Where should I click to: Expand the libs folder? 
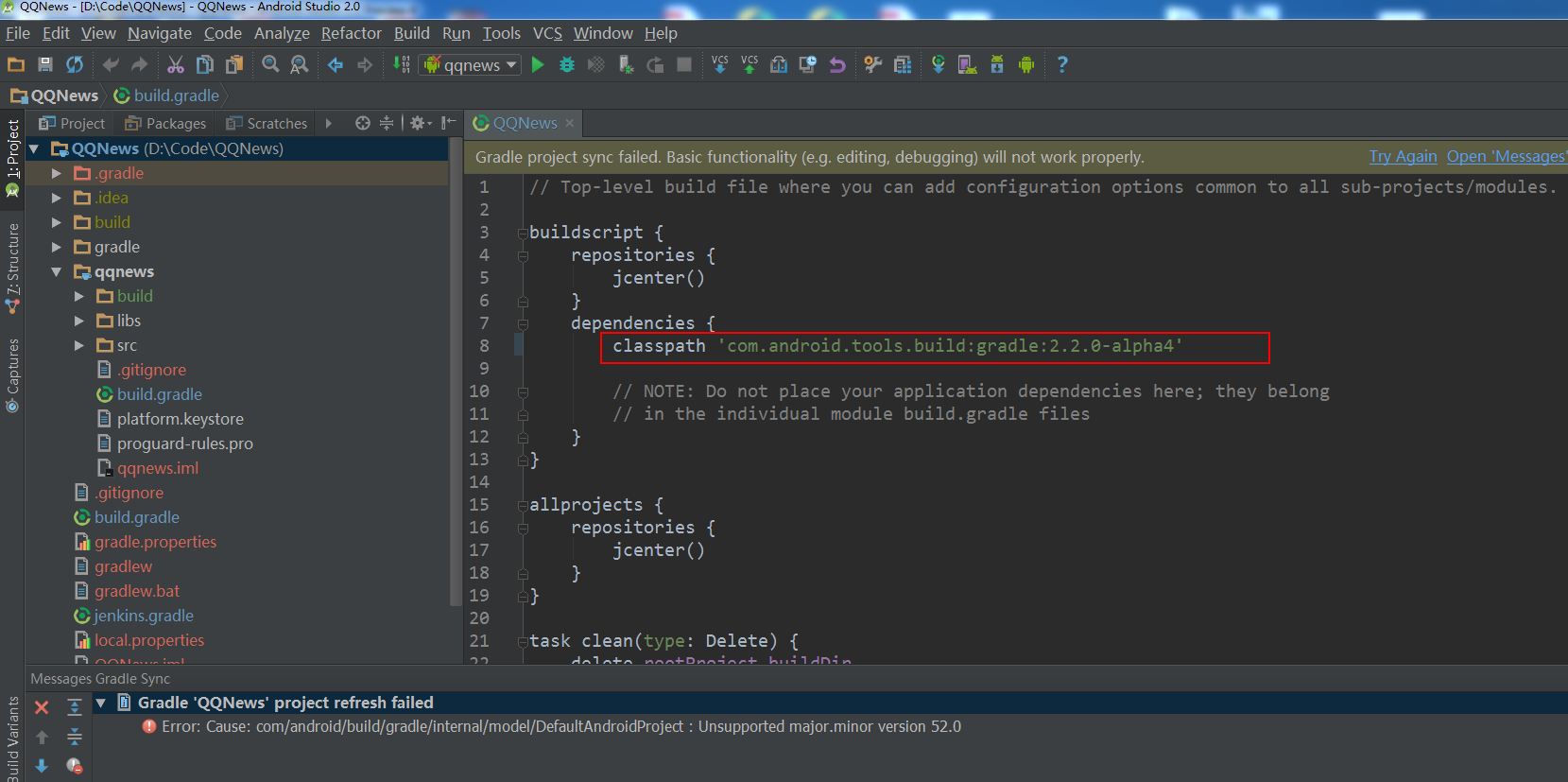tap(79, 321)
